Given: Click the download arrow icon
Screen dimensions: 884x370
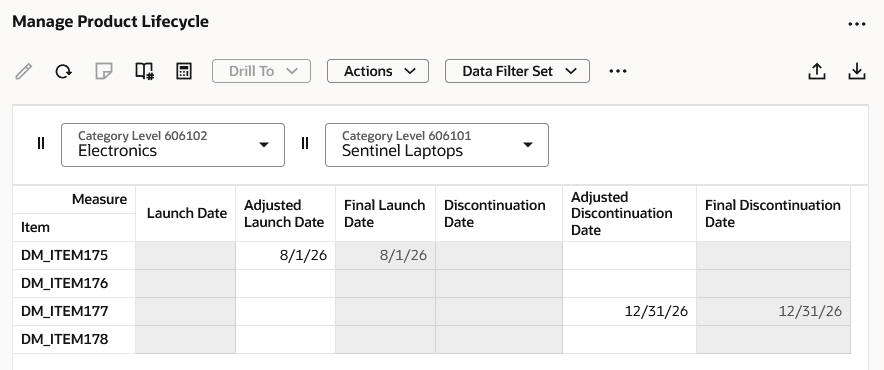Looking at the screenshot, I should coord(857,71).
